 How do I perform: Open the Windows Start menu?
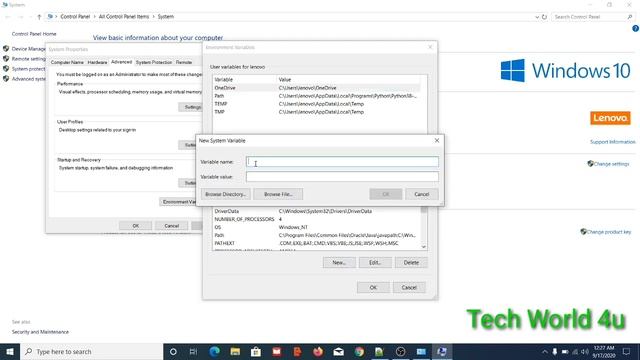coord(10,351)
